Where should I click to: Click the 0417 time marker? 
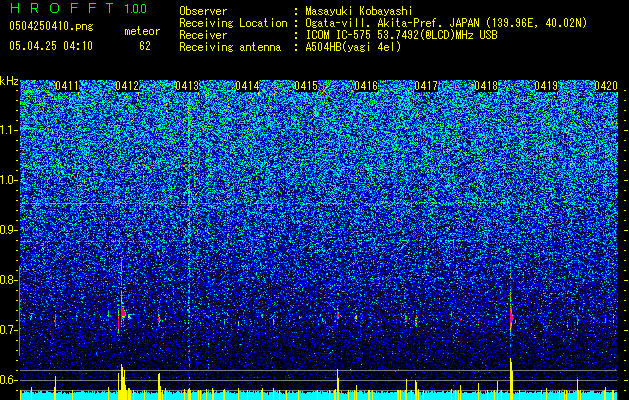[426, 86]
